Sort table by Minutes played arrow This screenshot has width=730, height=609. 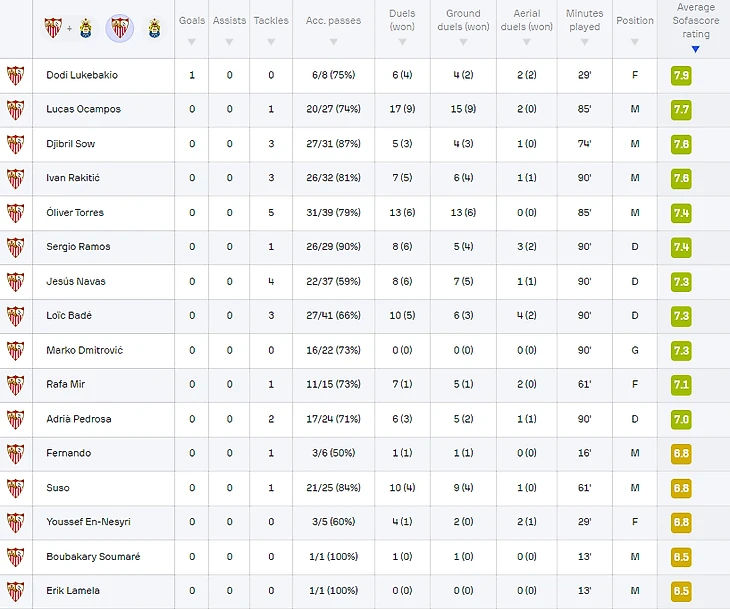pyautogui.click(x=584, y=42)
